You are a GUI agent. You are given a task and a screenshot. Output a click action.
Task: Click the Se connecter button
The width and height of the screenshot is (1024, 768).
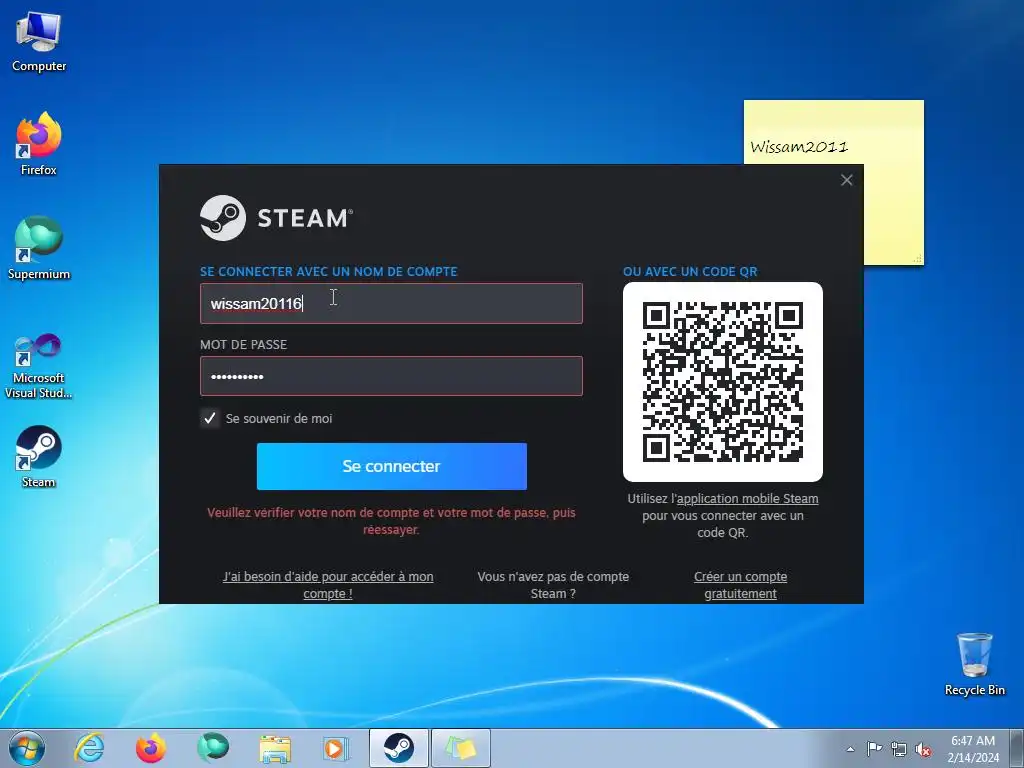tap(392, 466)
